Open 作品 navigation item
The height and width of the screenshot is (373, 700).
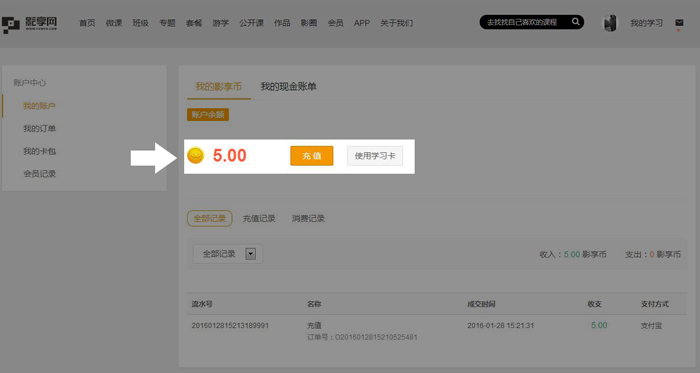tap(282, 23)
